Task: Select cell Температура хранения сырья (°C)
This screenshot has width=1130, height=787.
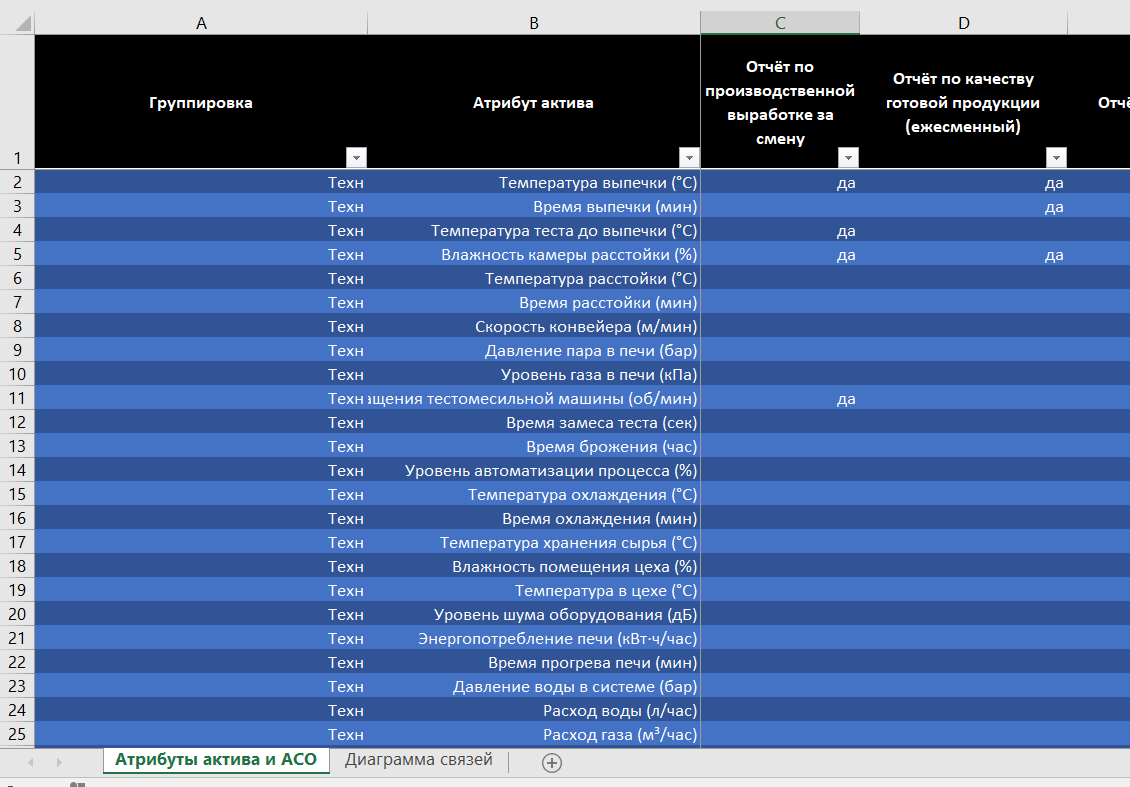Action: coord(534,543)
